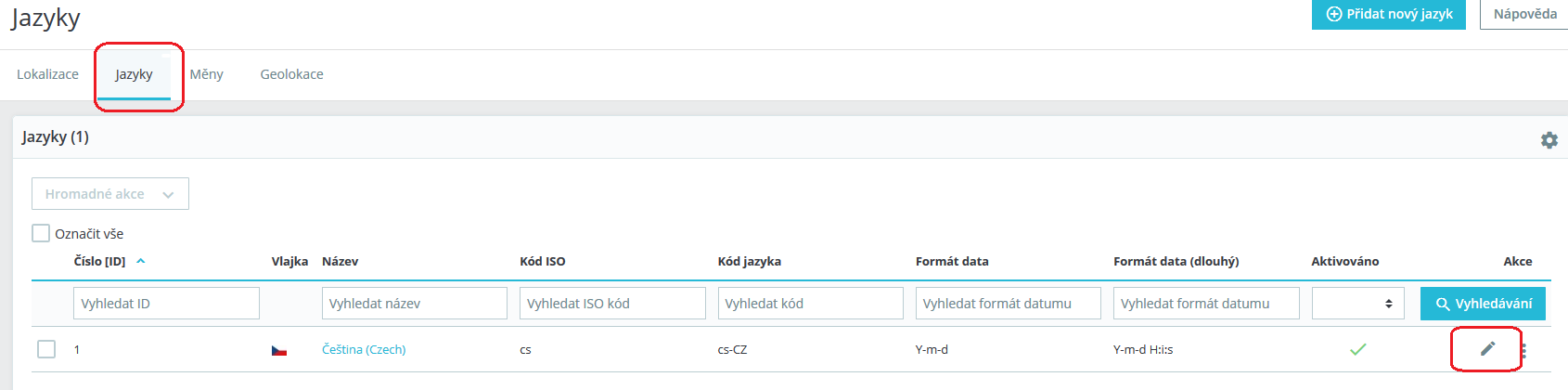Viewport: 1568px width, 390px height.
Task: Click the Vyhledat název input field
Action: pyautogui.click(x=414, y=304)
